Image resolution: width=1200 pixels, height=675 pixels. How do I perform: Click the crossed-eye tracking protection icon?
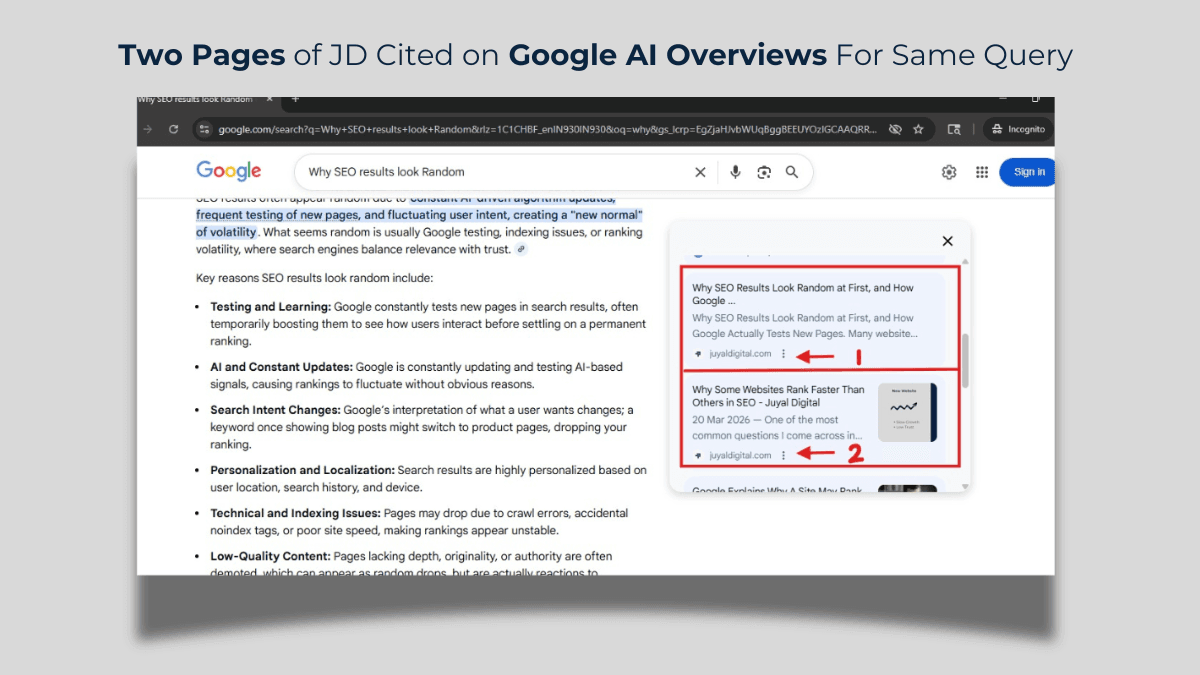click(x=895, y=130)
